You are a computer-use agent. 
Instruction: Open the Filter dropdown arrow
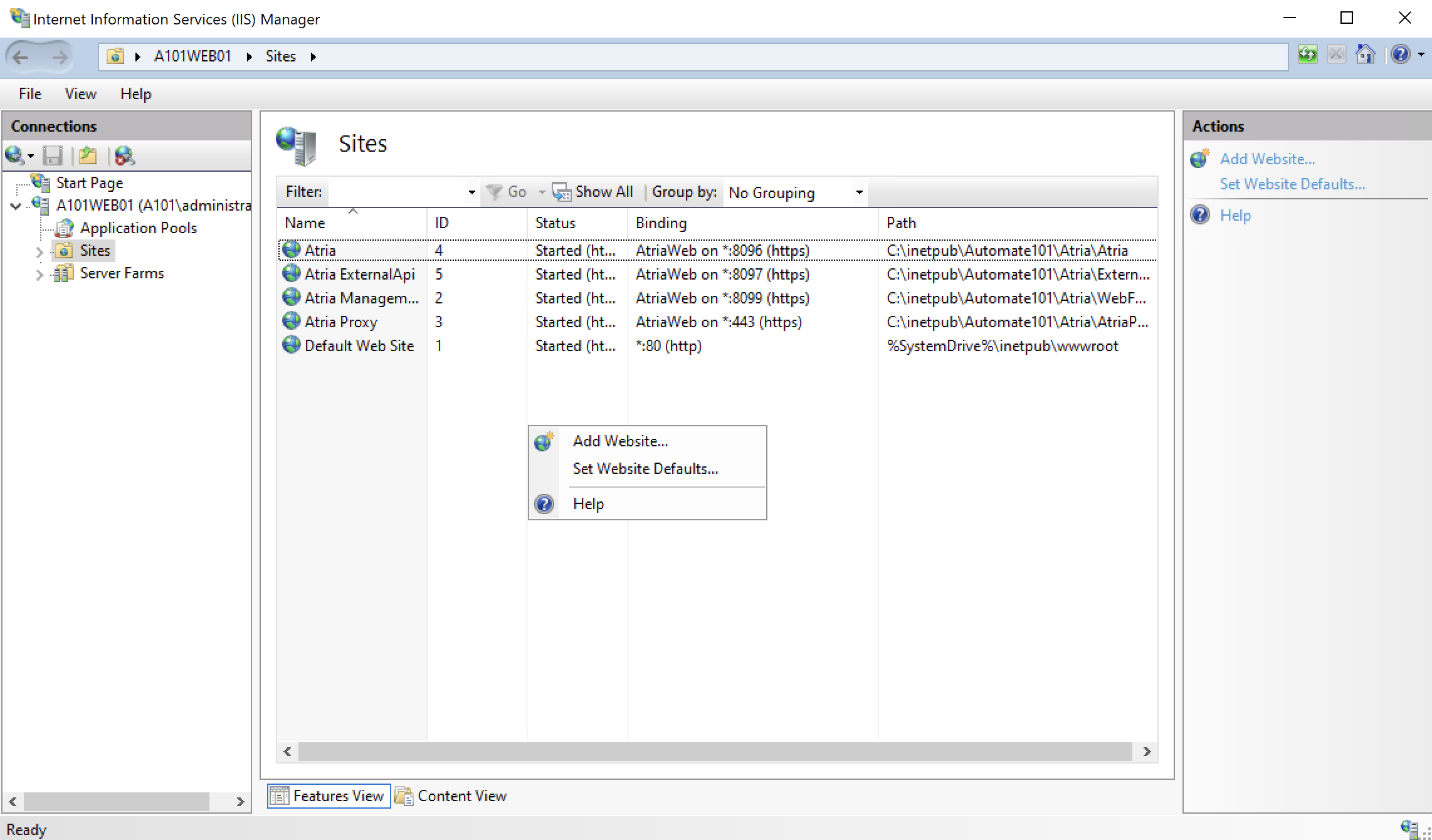click(x=471, y=192)
